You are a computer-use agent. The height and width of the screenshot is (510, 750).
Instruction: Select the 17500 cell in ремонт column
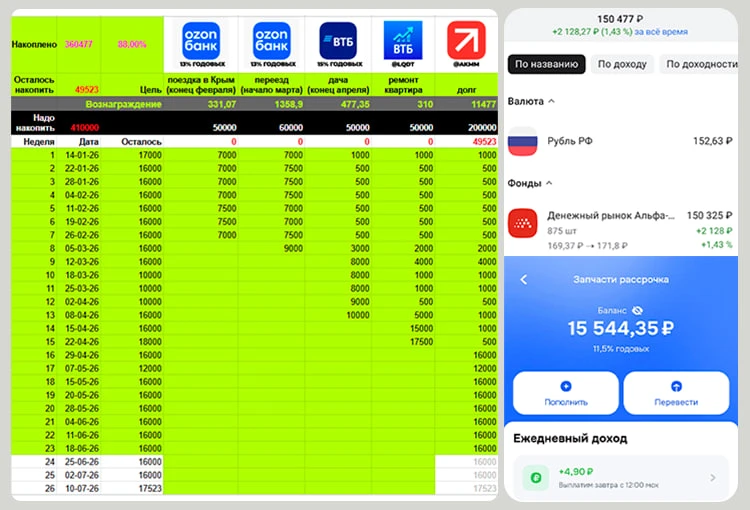(403, 342)
